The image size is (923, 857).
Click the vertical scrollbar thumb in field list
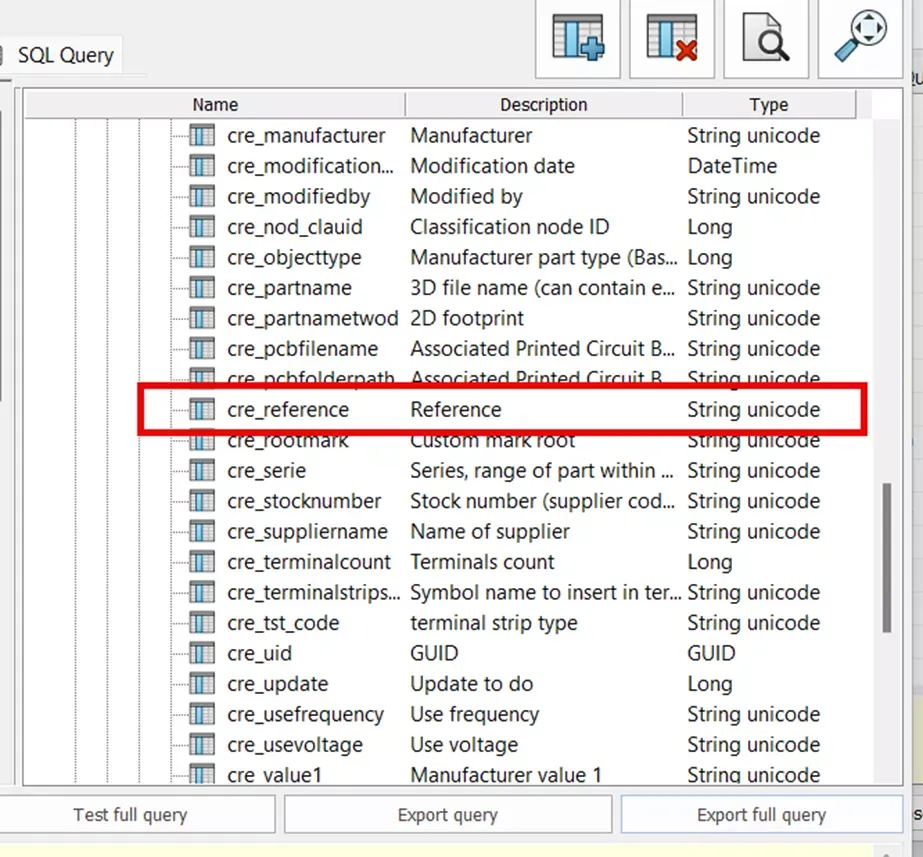click(887, 557)
